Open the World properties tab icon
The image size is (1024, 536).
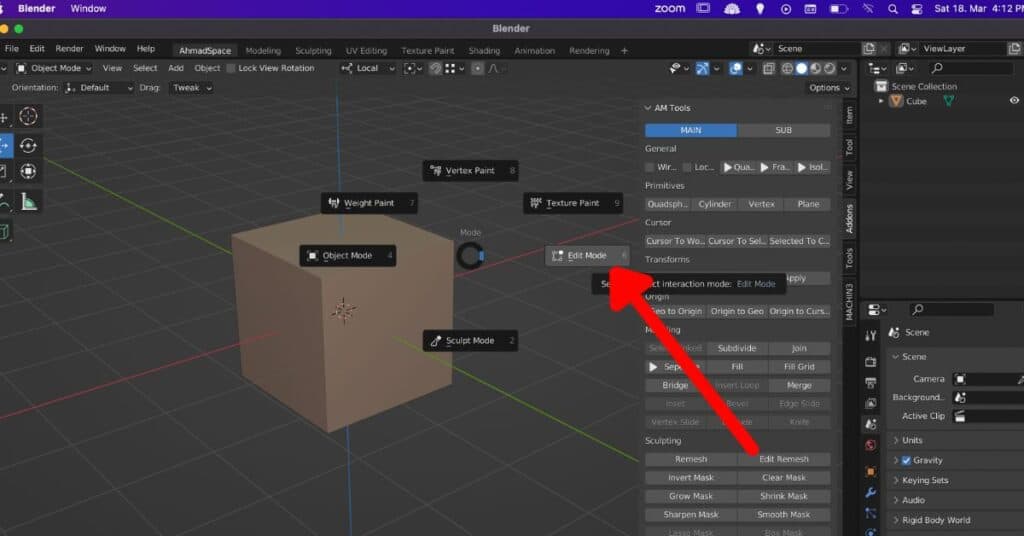pos(870,445)
